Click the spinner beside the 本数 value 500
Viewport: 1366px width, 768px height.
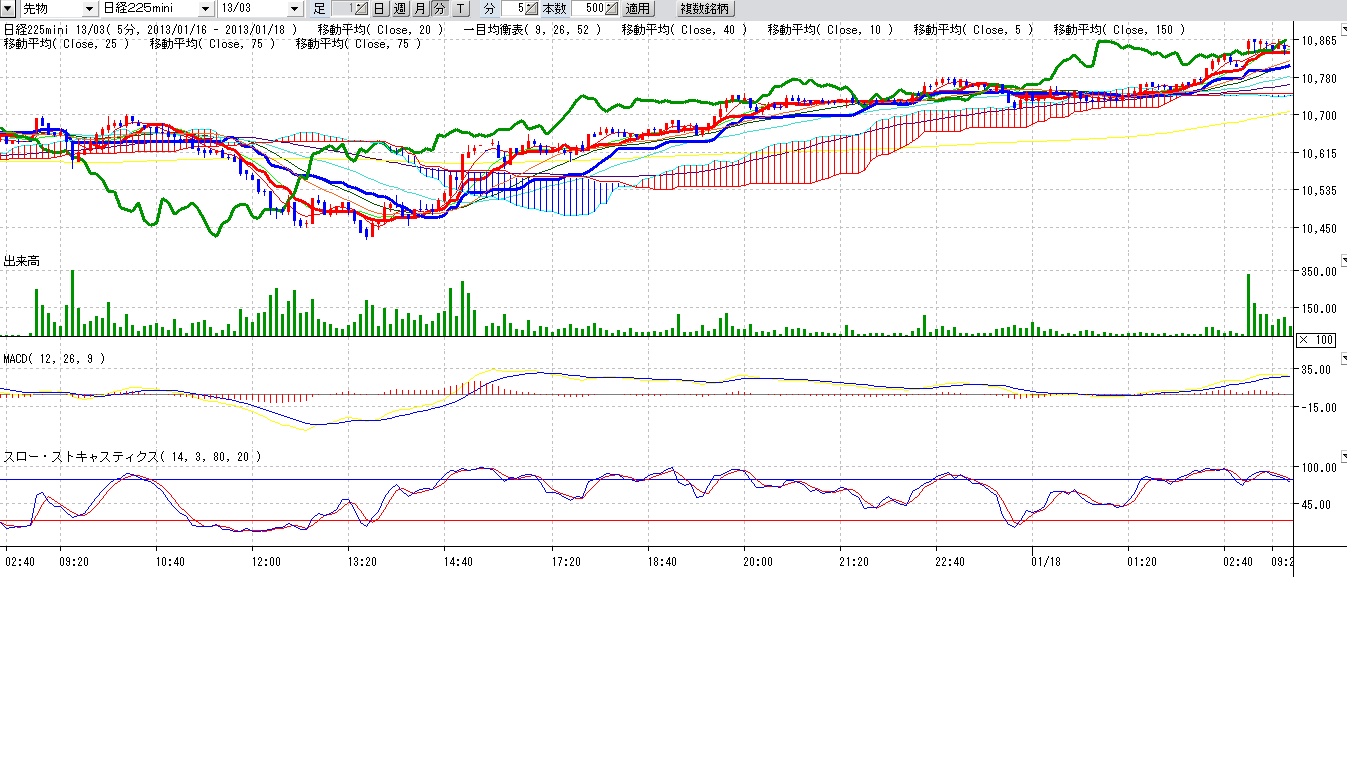pos(611,8)
